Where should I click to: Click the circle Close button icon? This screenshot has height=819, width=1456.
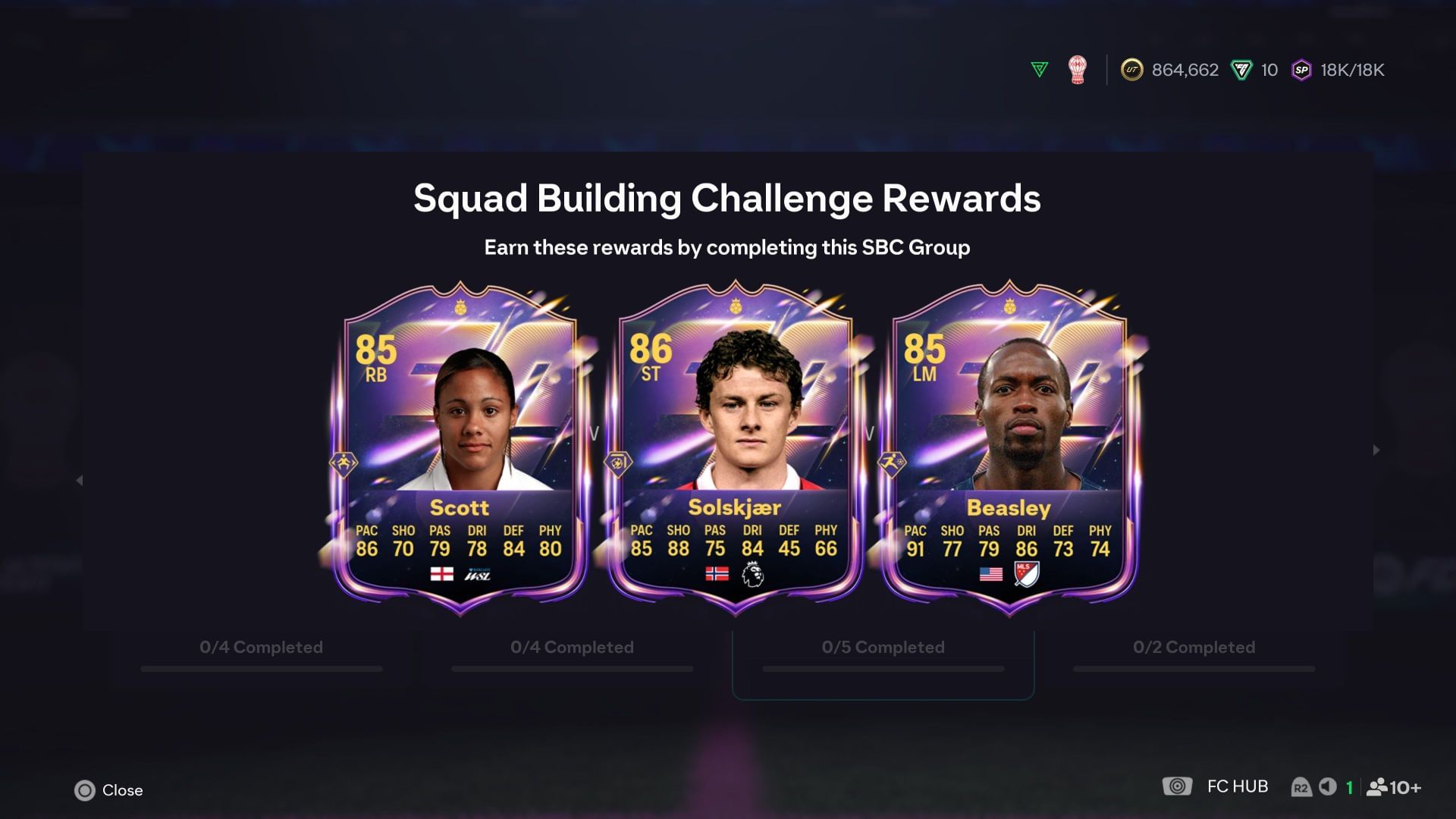pos(85,790)
